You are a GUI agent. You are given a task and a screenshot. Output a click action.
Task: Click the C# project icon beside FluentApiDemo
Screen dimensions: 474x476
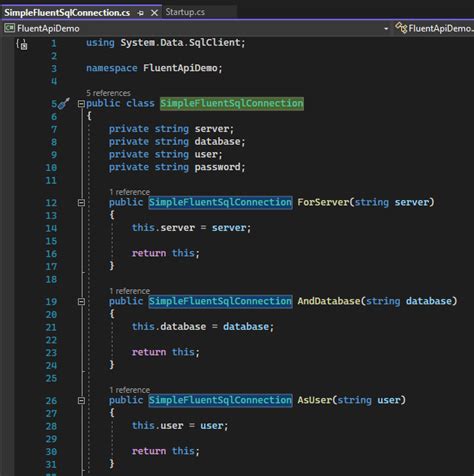coord(9,28)
